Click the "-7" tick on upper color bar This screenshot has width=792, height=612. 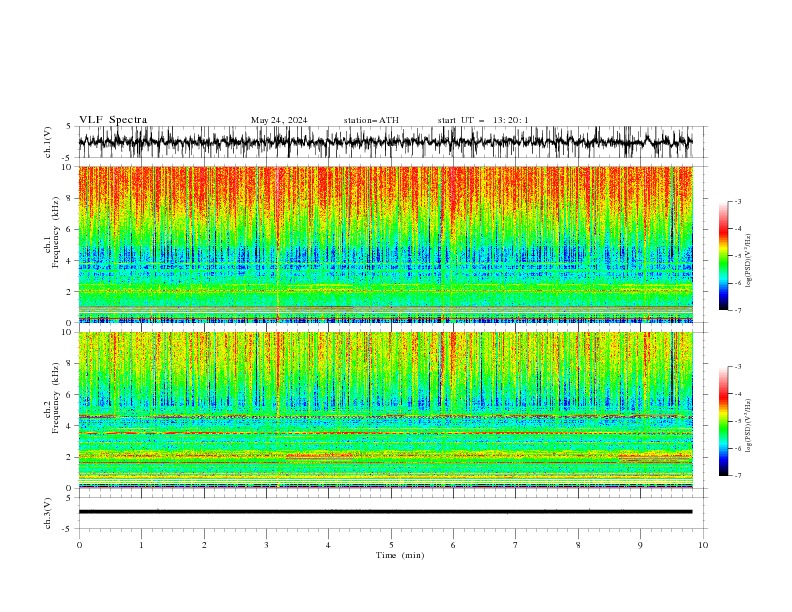coord(738,310)
